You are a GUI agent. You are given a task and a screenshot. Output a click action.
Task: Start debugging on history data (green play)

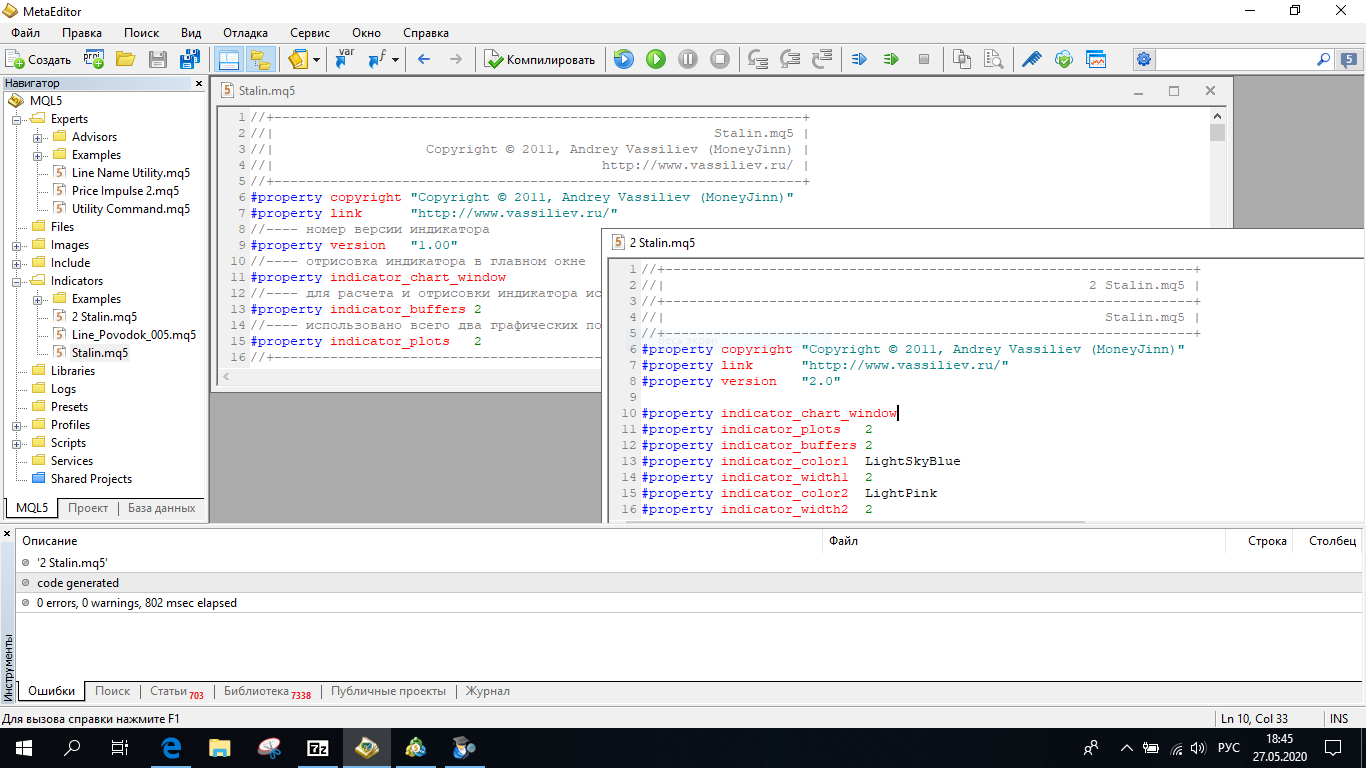(656, 59)
